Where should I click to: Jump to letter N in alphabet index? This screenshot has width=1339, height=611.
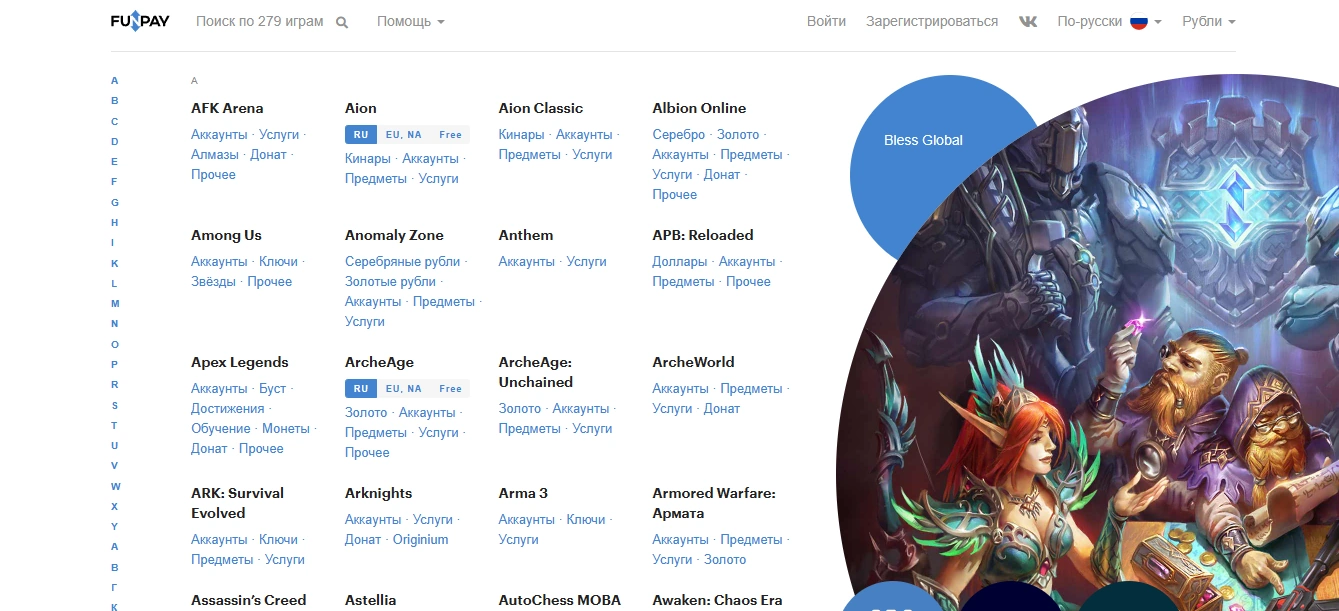[115, 324]
